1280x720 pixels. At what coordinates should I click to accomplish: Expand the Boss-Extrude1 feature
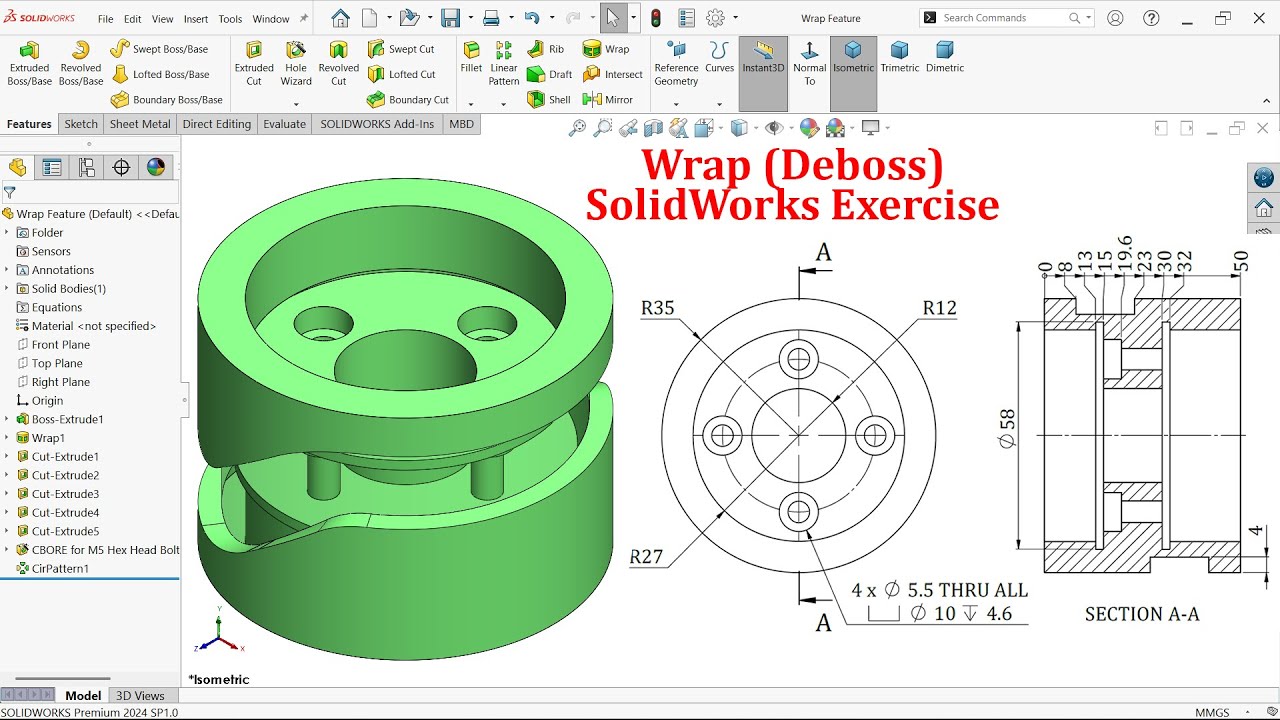(7, 419)
